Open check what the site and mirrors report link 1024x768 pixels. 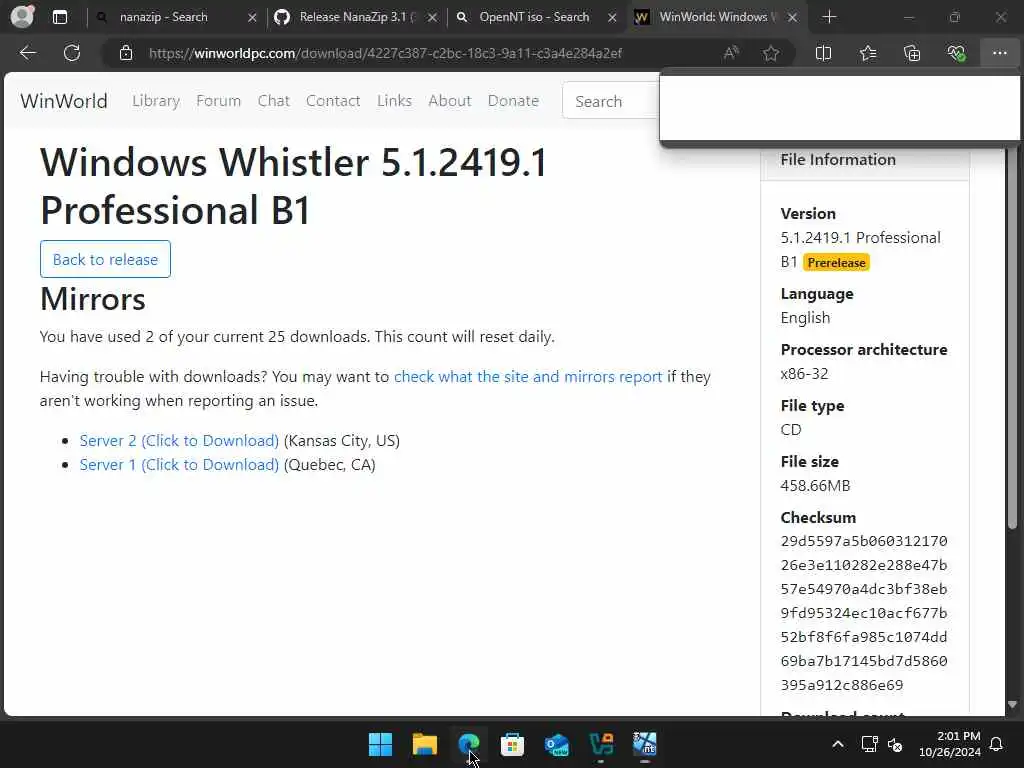528,377
